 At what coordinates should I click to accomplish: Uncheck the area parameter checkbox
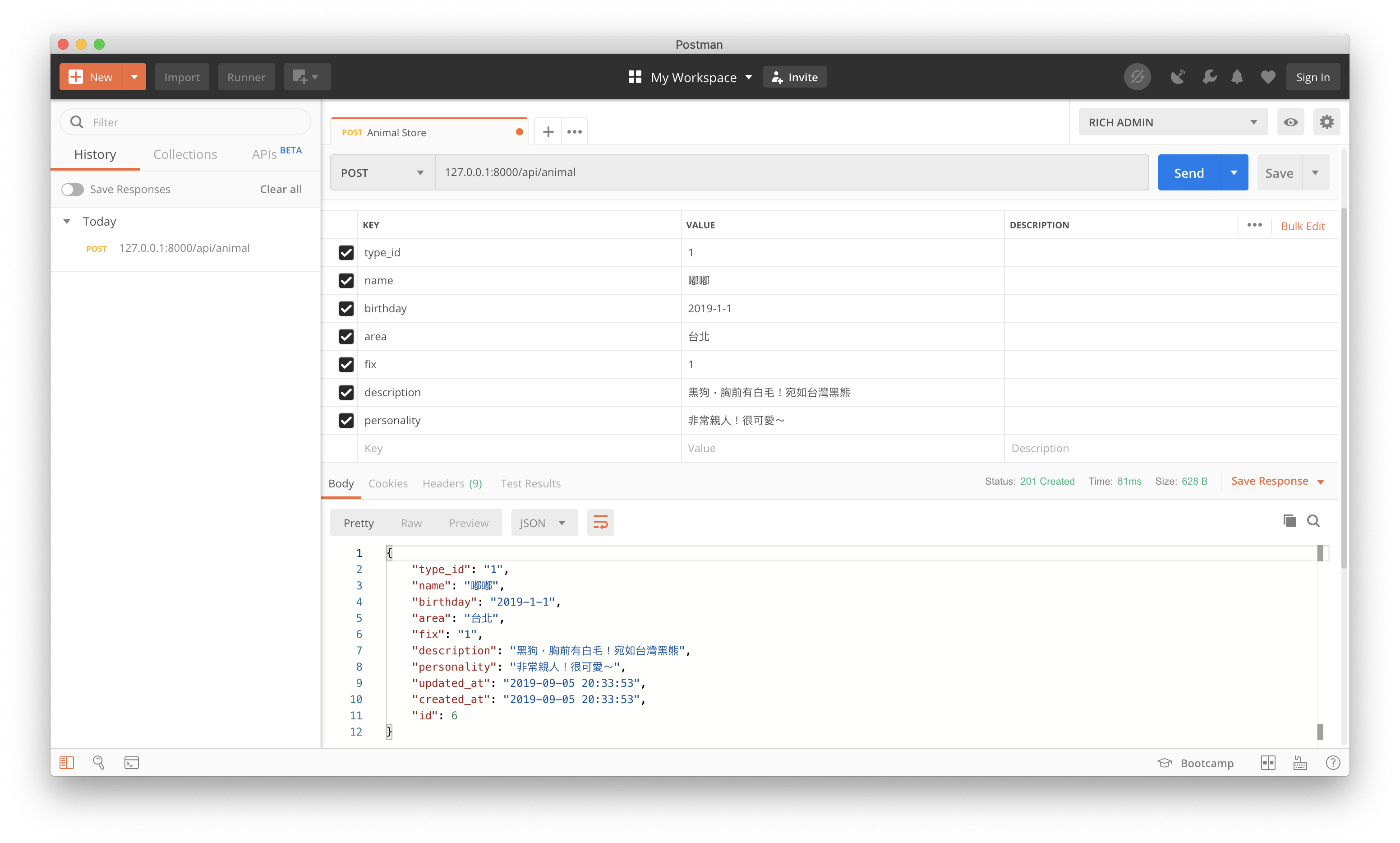click(x=346, y=336)
